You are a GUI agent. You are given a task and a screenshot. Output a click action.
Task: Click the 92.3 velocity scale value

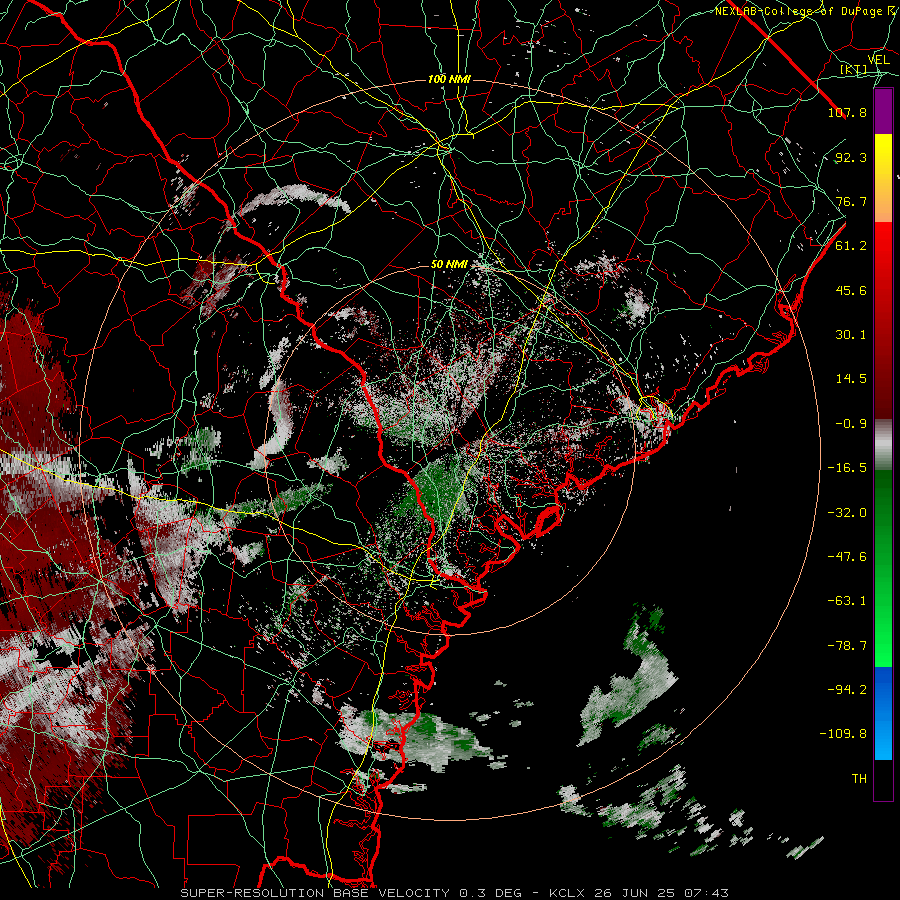point(851,157)
